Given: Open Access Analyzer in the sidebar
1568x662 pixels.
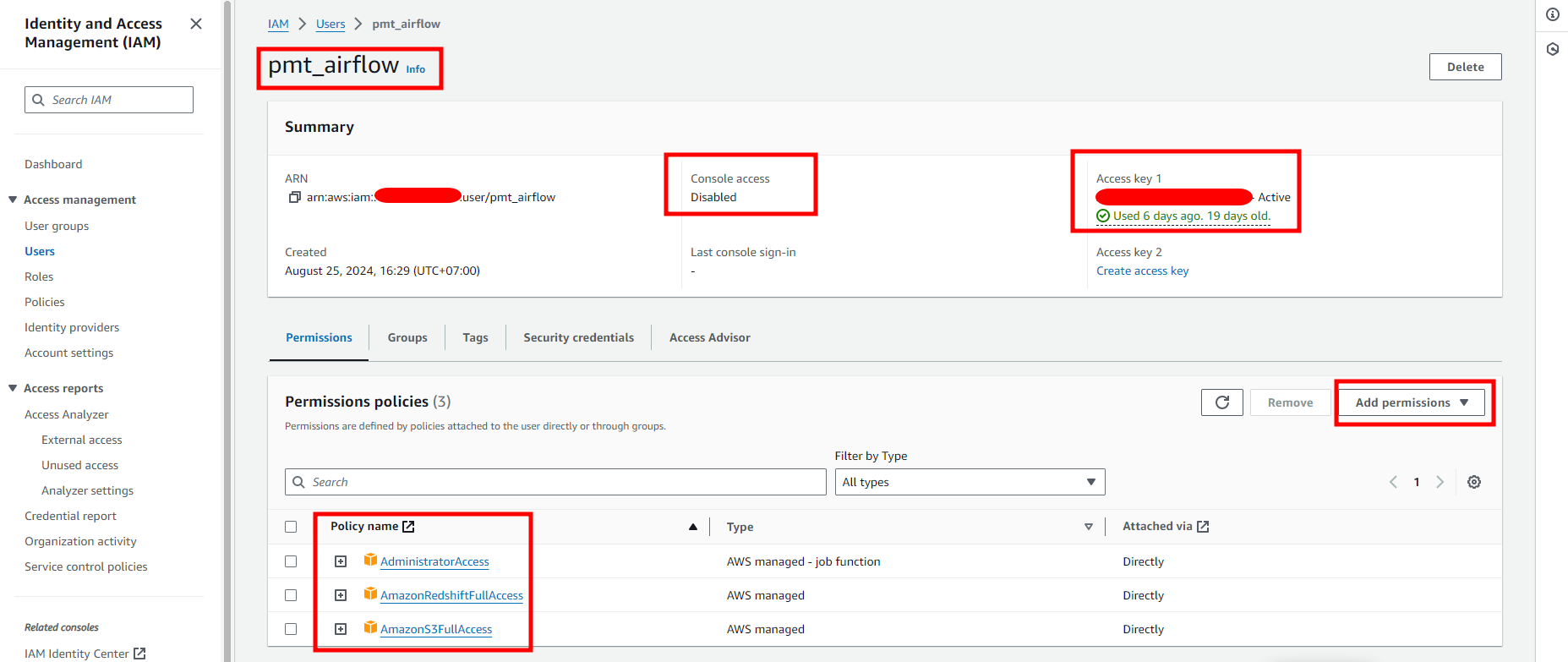Looking at the screenshot, I should (67, 414).
